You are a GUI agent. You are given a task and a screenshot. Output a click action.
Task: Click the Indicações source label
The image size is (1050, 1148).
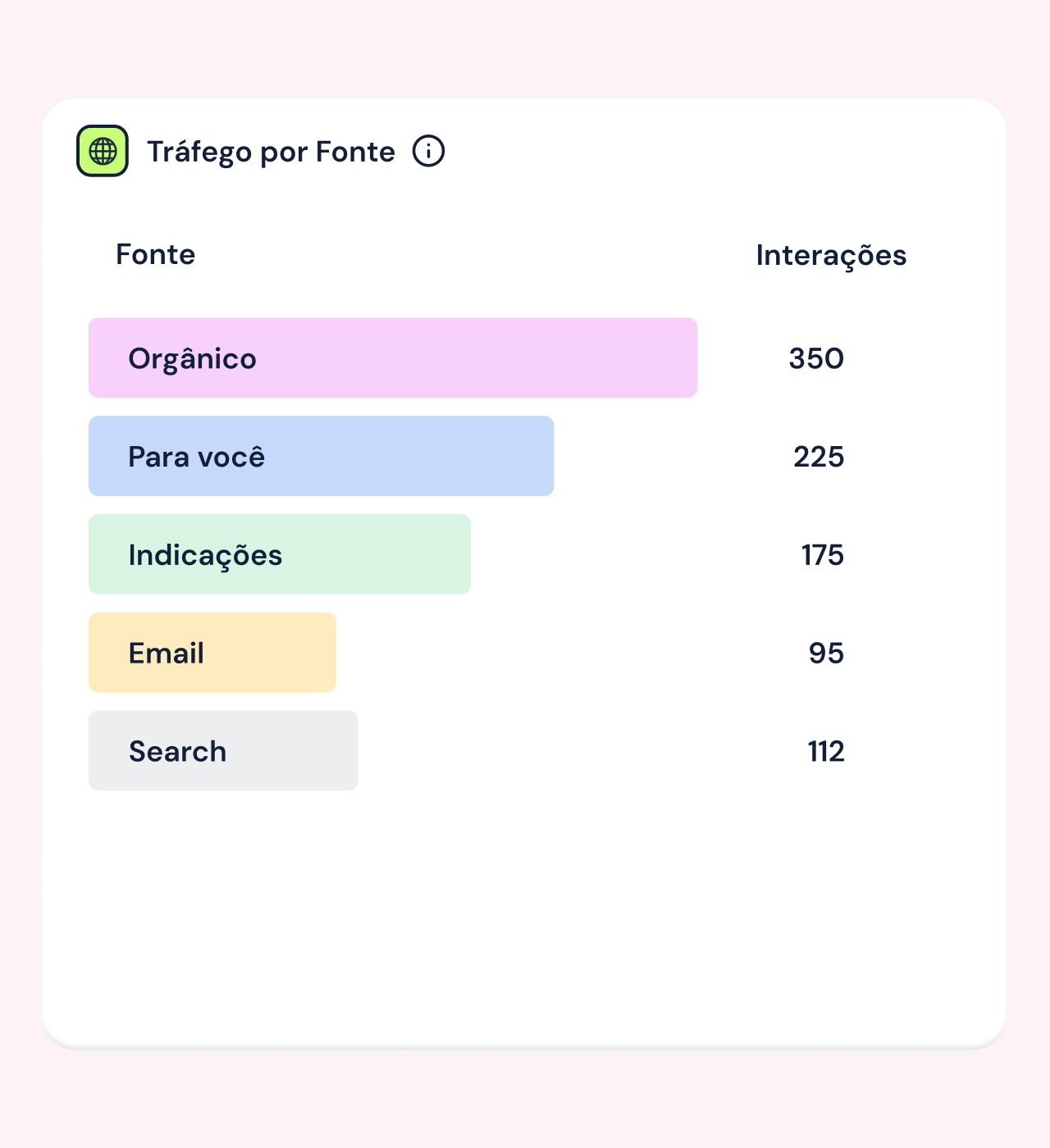pyautogui.click(x=205, y=555)
